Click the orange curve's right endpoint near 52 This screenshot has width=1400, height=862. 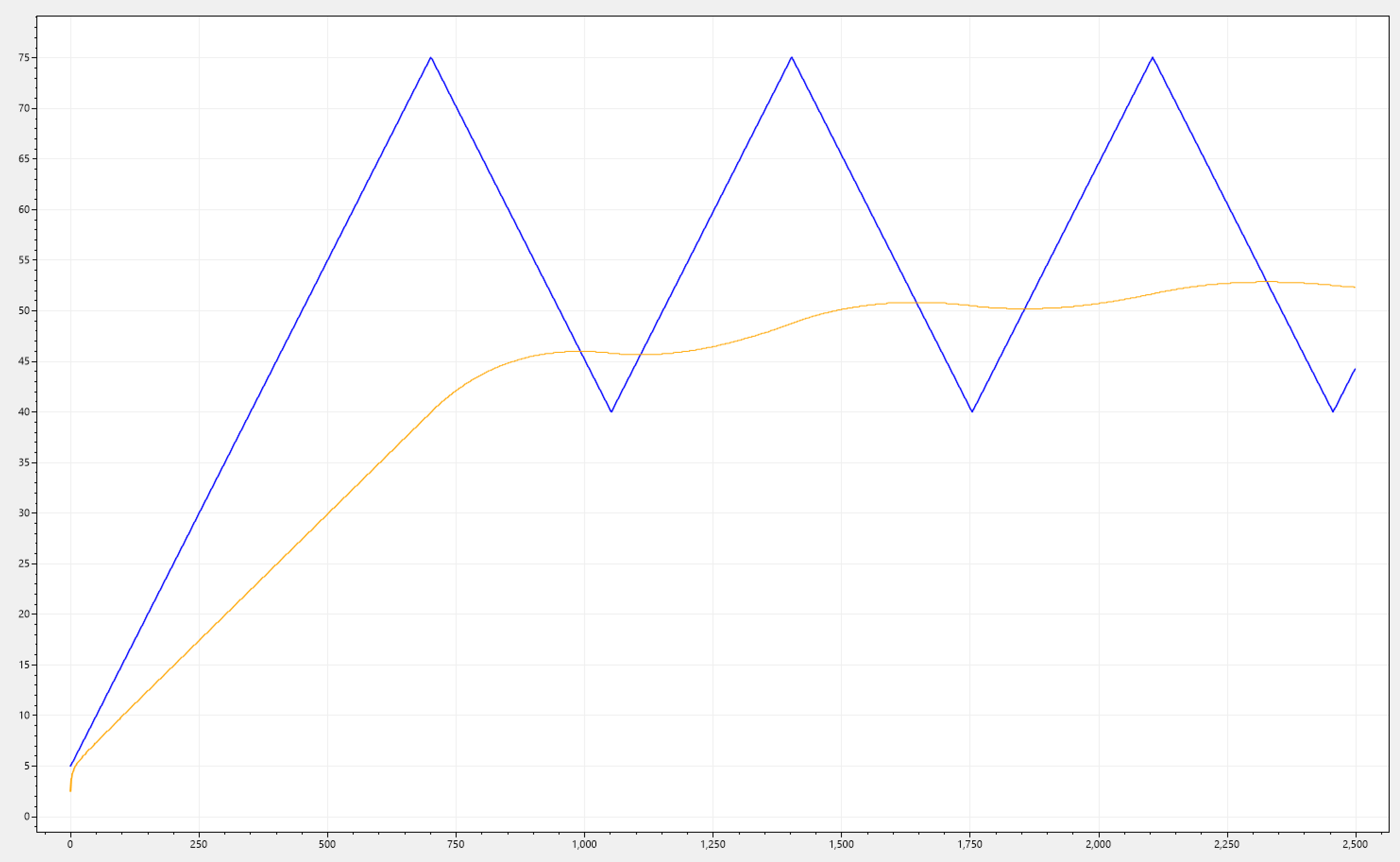pyautogui.click(x=1355, y=287)
